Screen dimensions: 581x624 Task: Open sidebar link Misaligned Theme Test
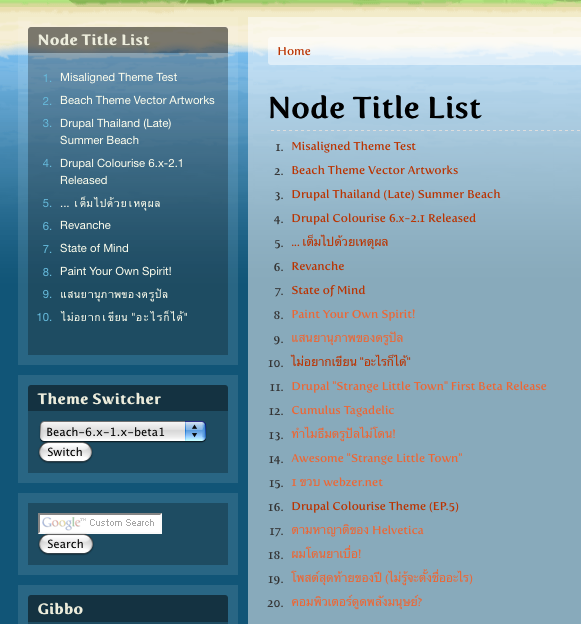coord(118,77)
